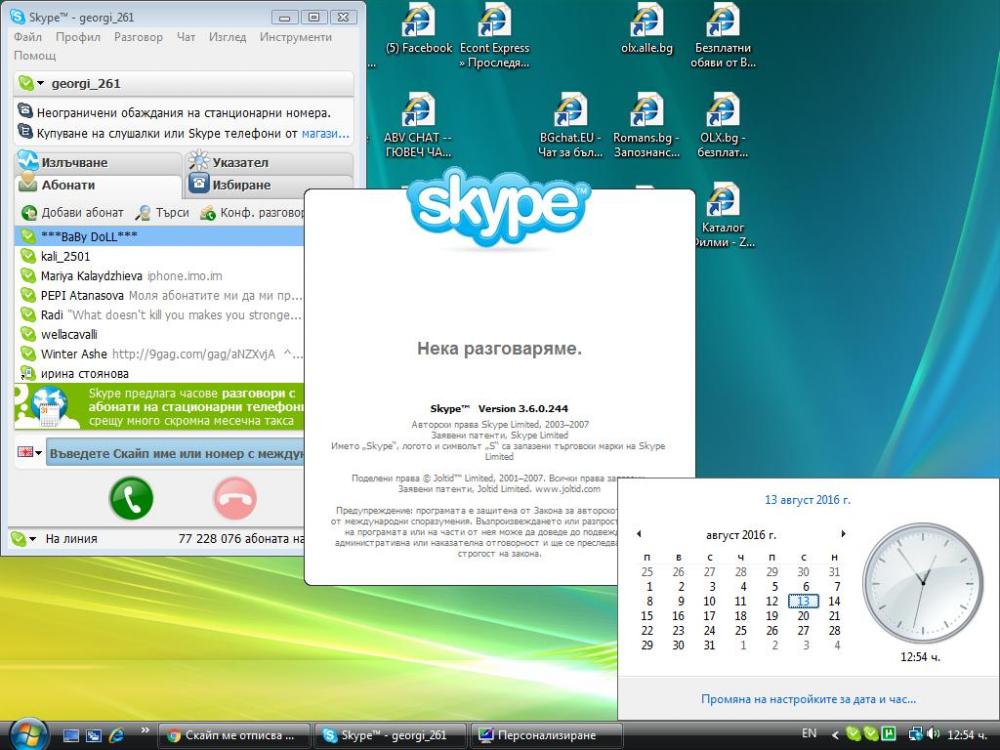This screenshot has width=1000, height=750.
Task: Click the Skype landline subscription green banner
Action: click(159, 406)
